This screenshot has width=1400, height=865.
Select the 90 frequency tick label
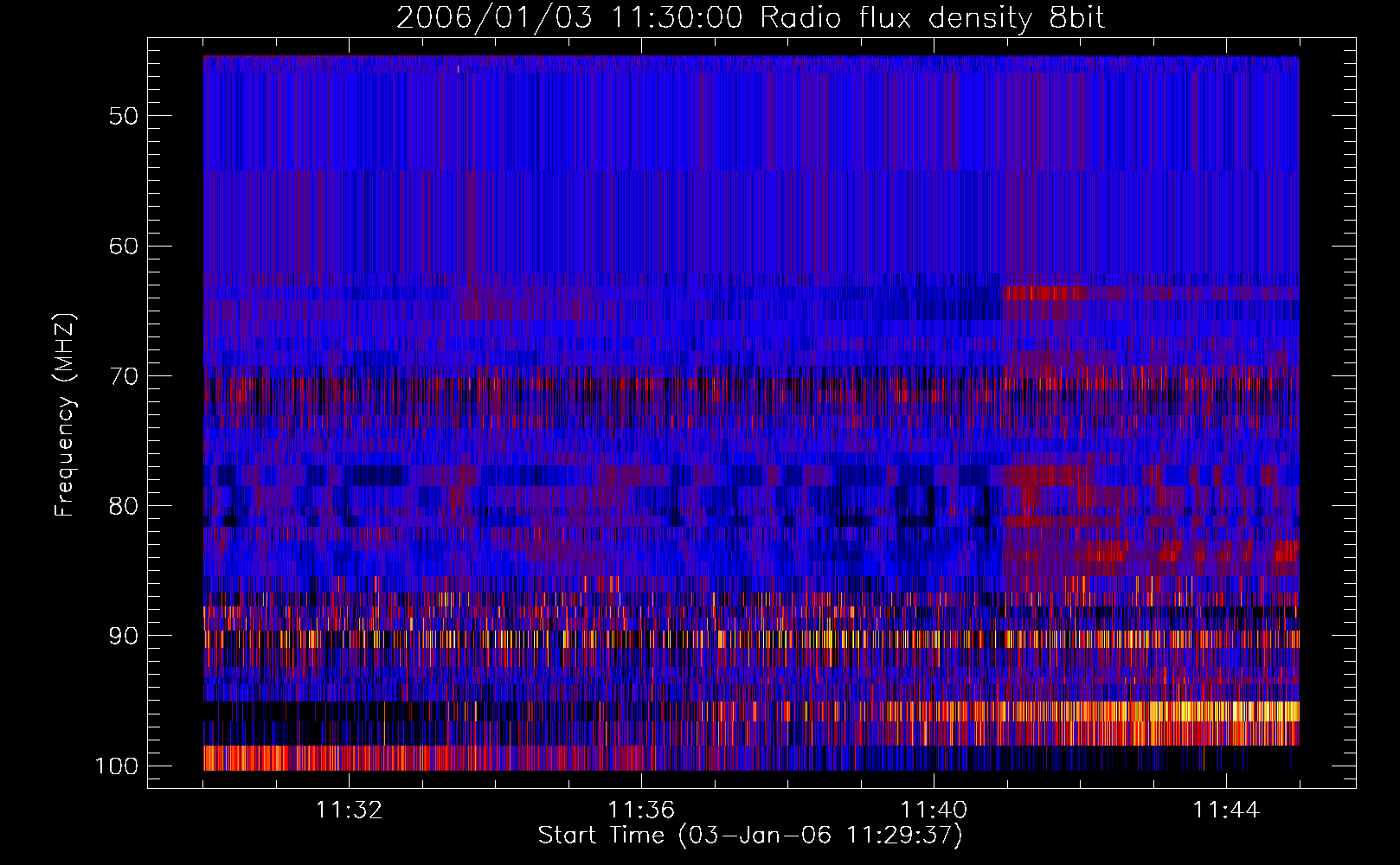pos(124,636)
